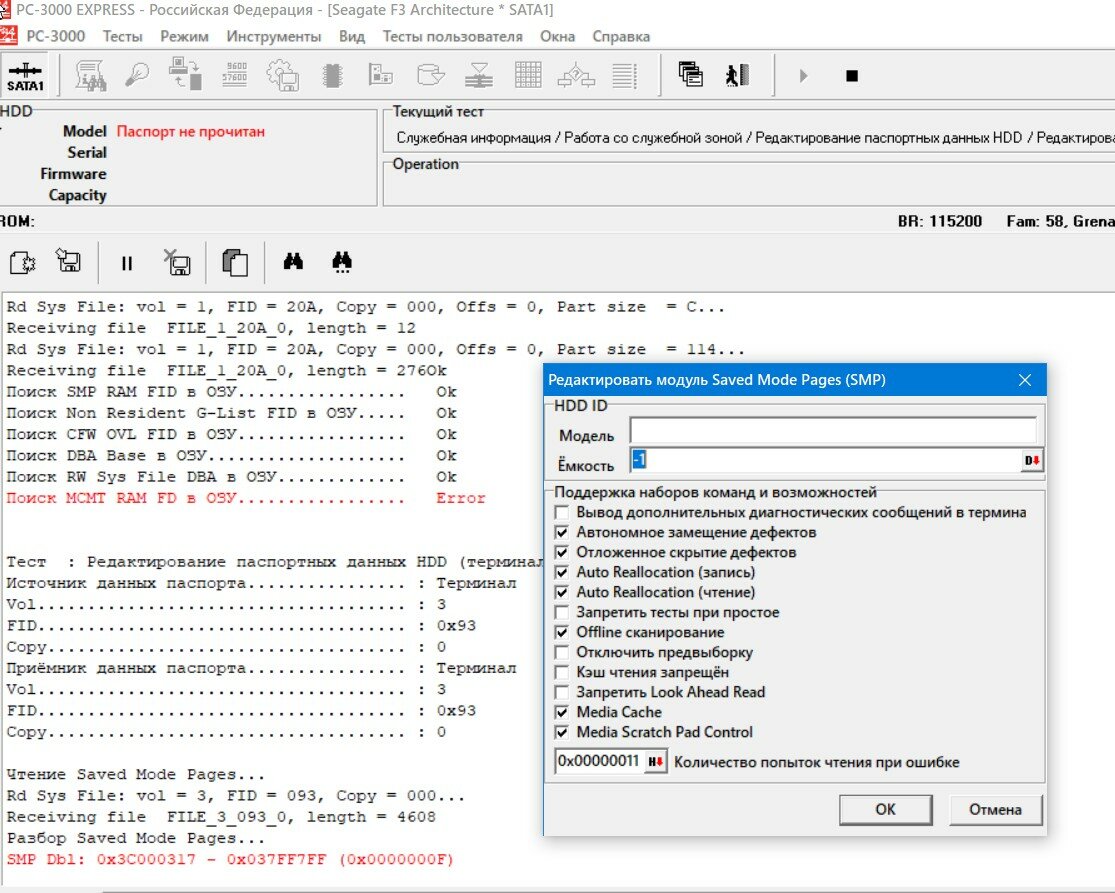Pause log output with pause icon
The image size is (1115, 893).
tap(127, 263)
